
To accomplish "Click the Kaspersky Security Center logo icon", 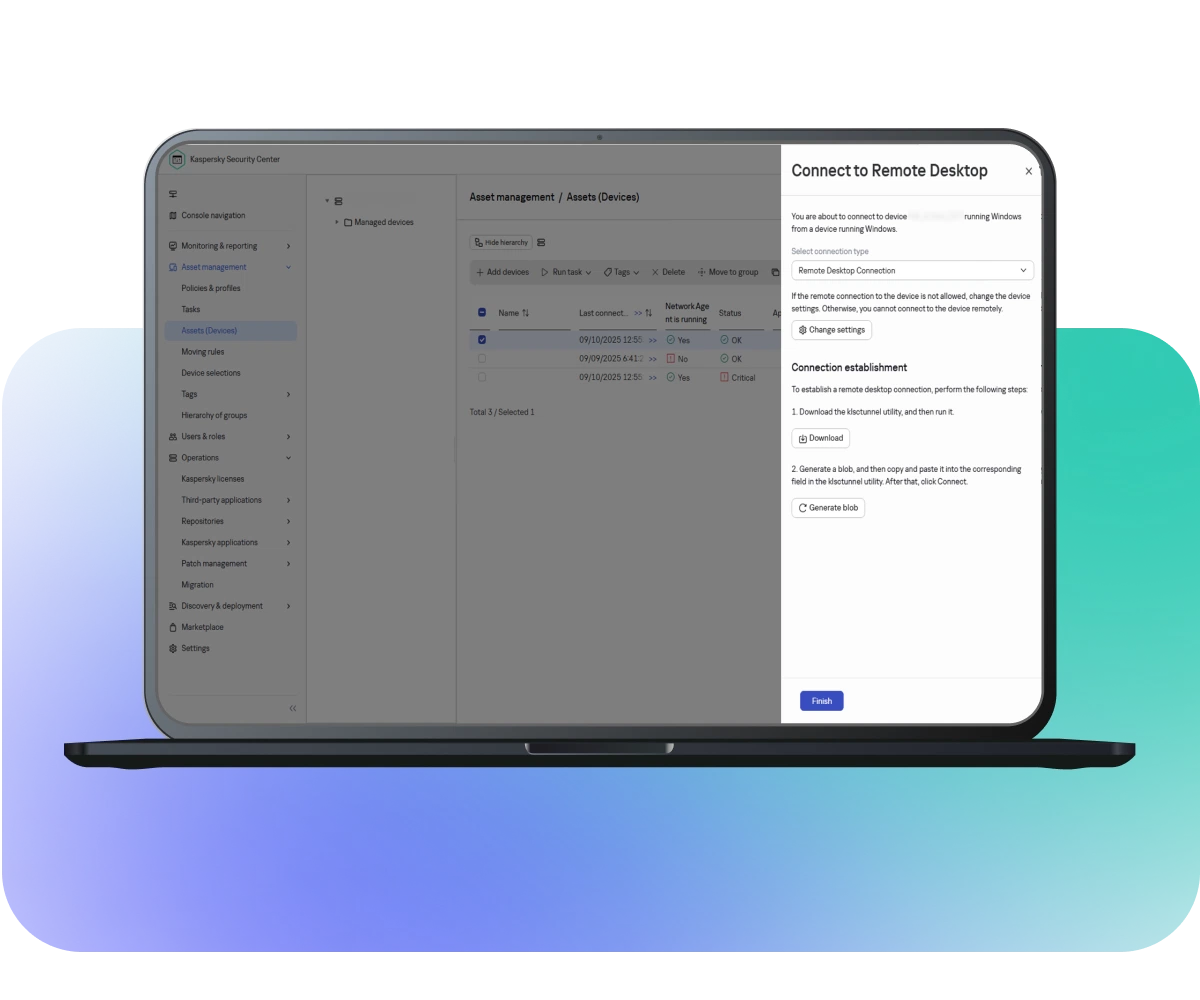I will pyautogui.click(x=177, y=159).
